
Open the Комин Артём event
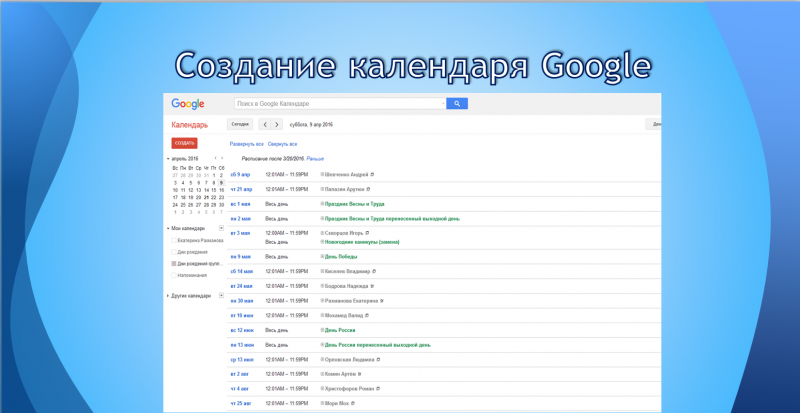point(342,374)
